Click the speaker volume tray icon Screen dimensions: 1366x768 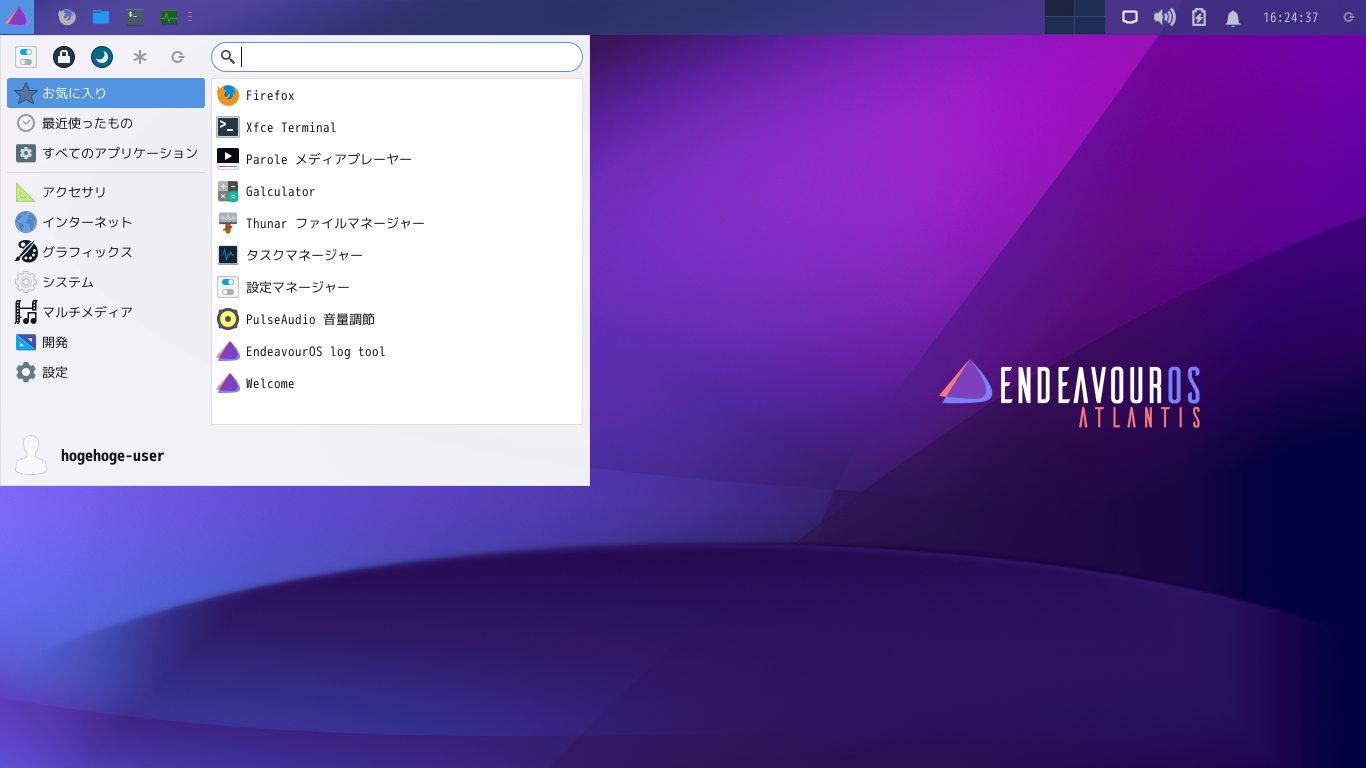1164,17
